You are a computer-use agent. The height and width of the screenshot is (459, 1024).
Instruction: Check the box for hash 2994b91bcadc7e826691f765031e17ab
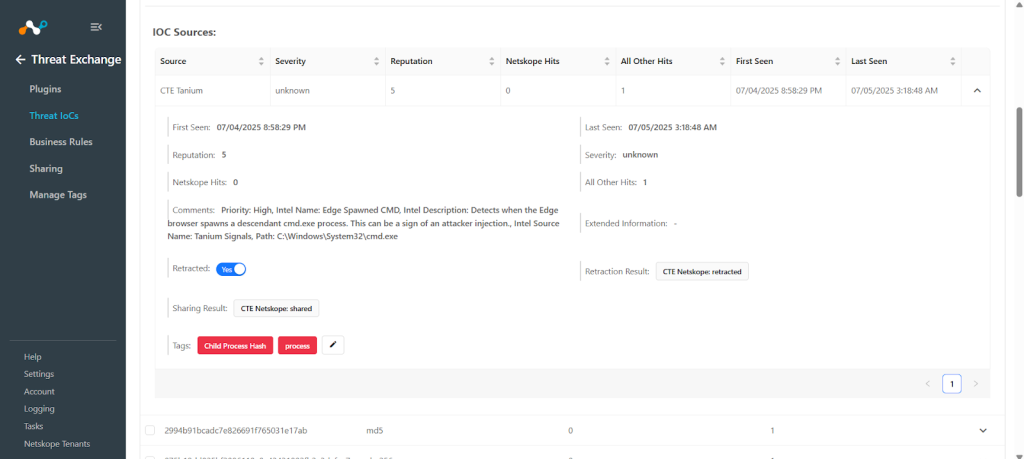point(150,430)
